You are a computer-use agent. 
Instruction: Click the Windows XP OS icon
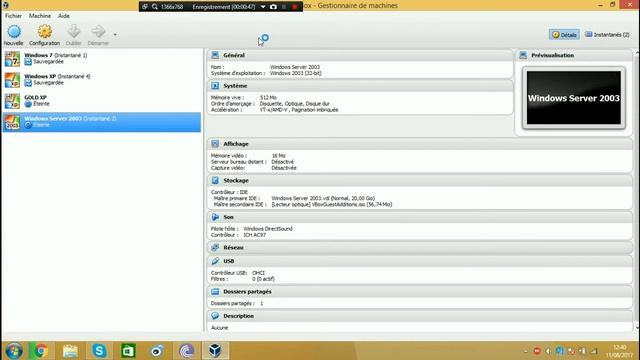(12, 80)
